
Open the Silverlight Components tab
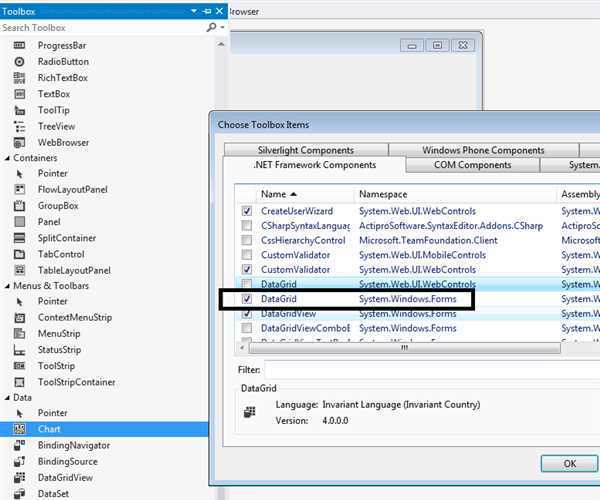306,150
